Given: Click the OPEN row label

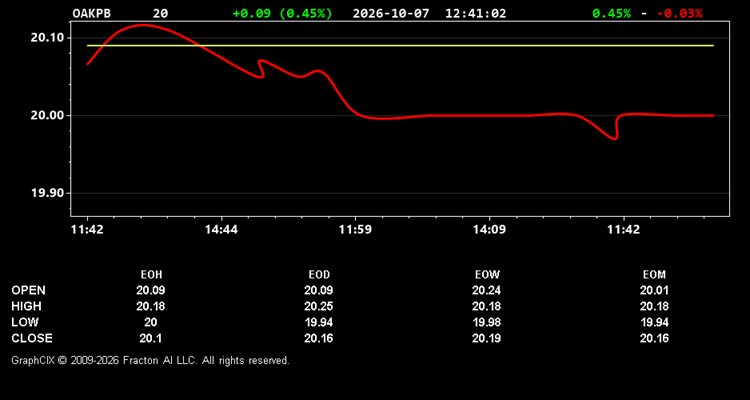Looking at the screenshot, I should tap(29, 290).
